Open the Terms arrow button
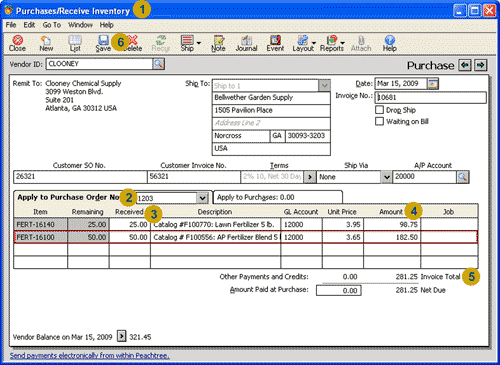The width and height of the screenshot is (500, 365). click(x=310, y=177)
